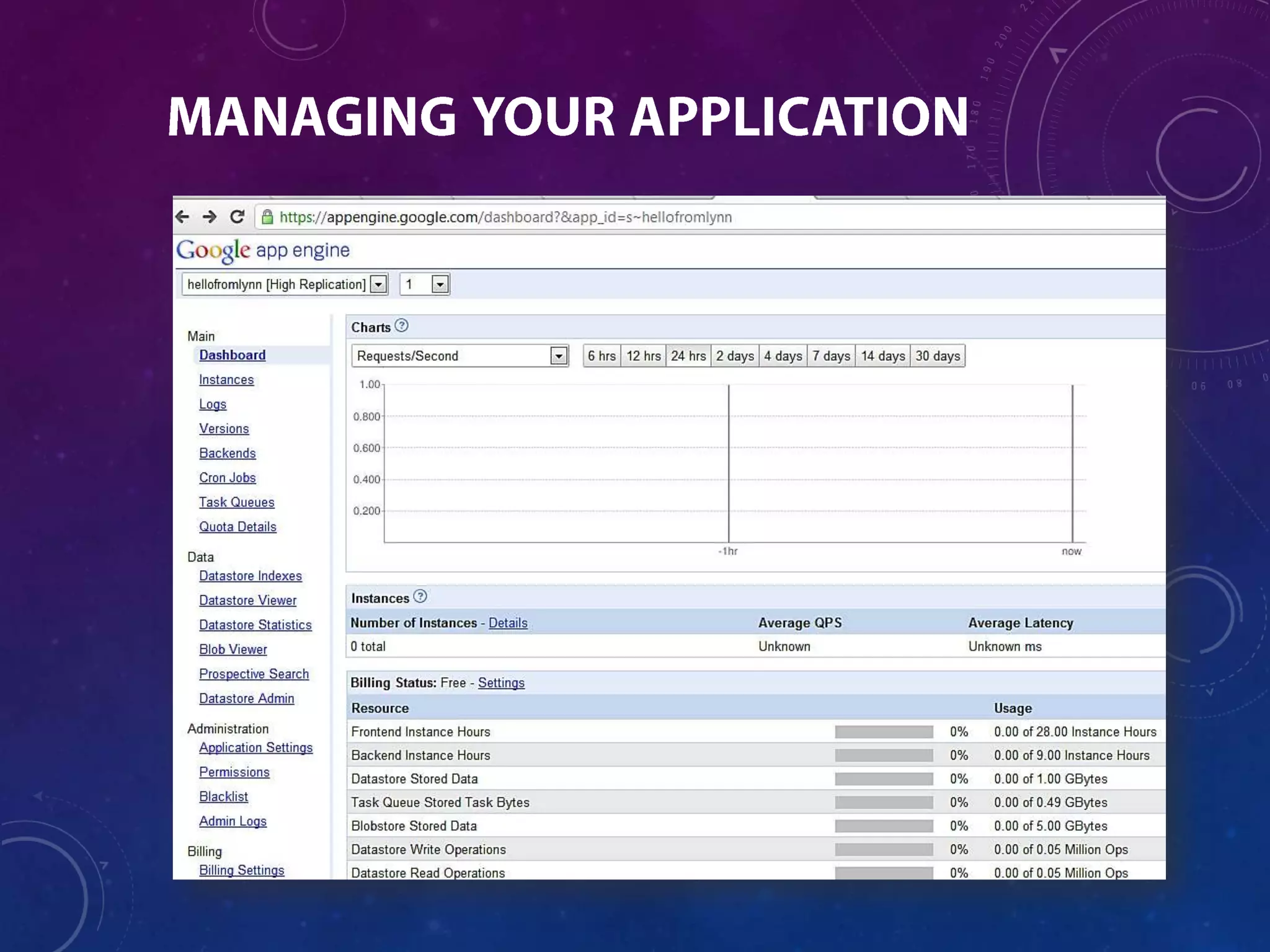Open Quota Details in the sidebar
Image resolution: width=1270 pixels, height=952 pixels.
[238, 527]
